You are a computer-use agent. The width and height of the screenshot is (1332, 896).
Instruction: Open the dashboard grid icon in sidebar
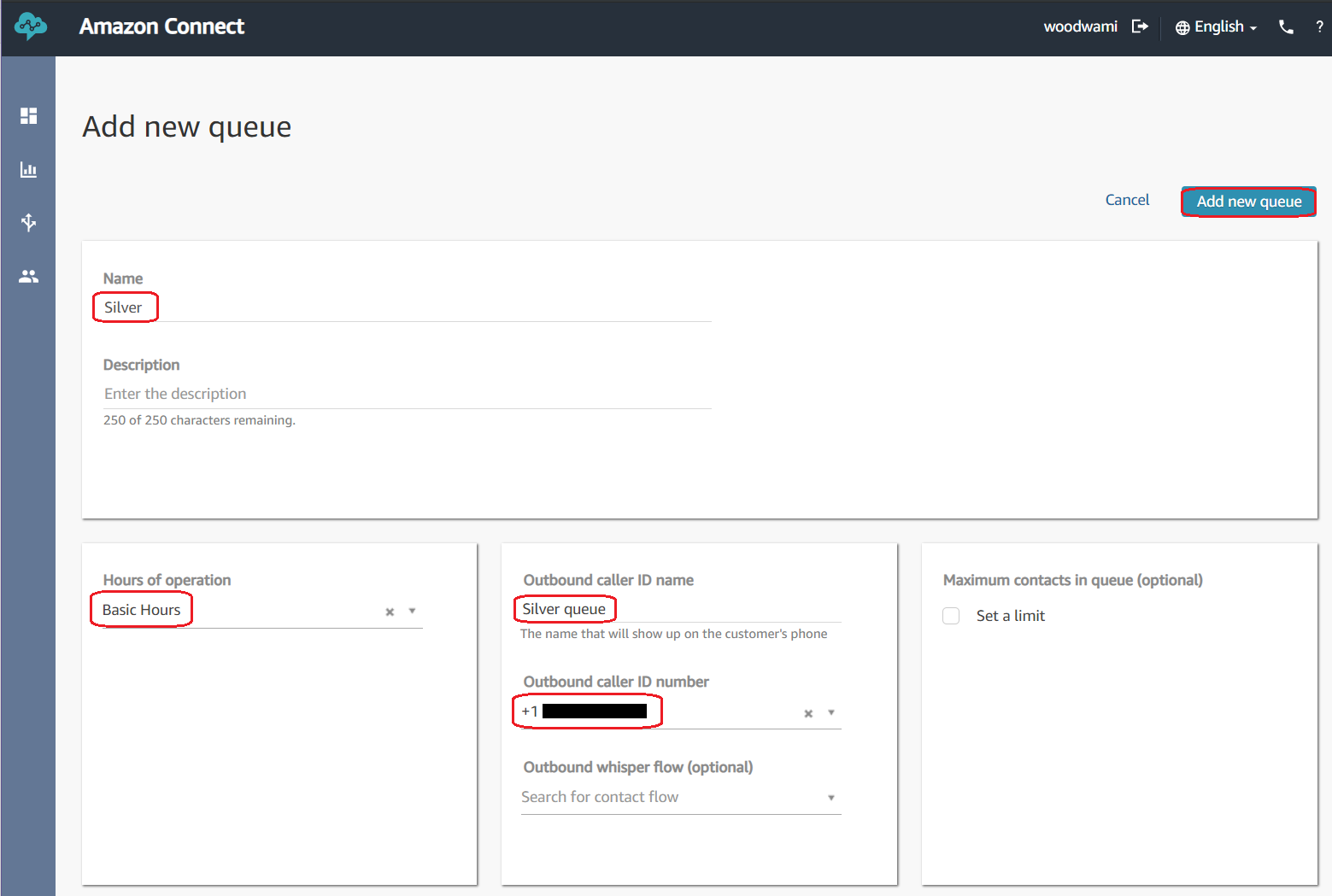pos(29,115)
